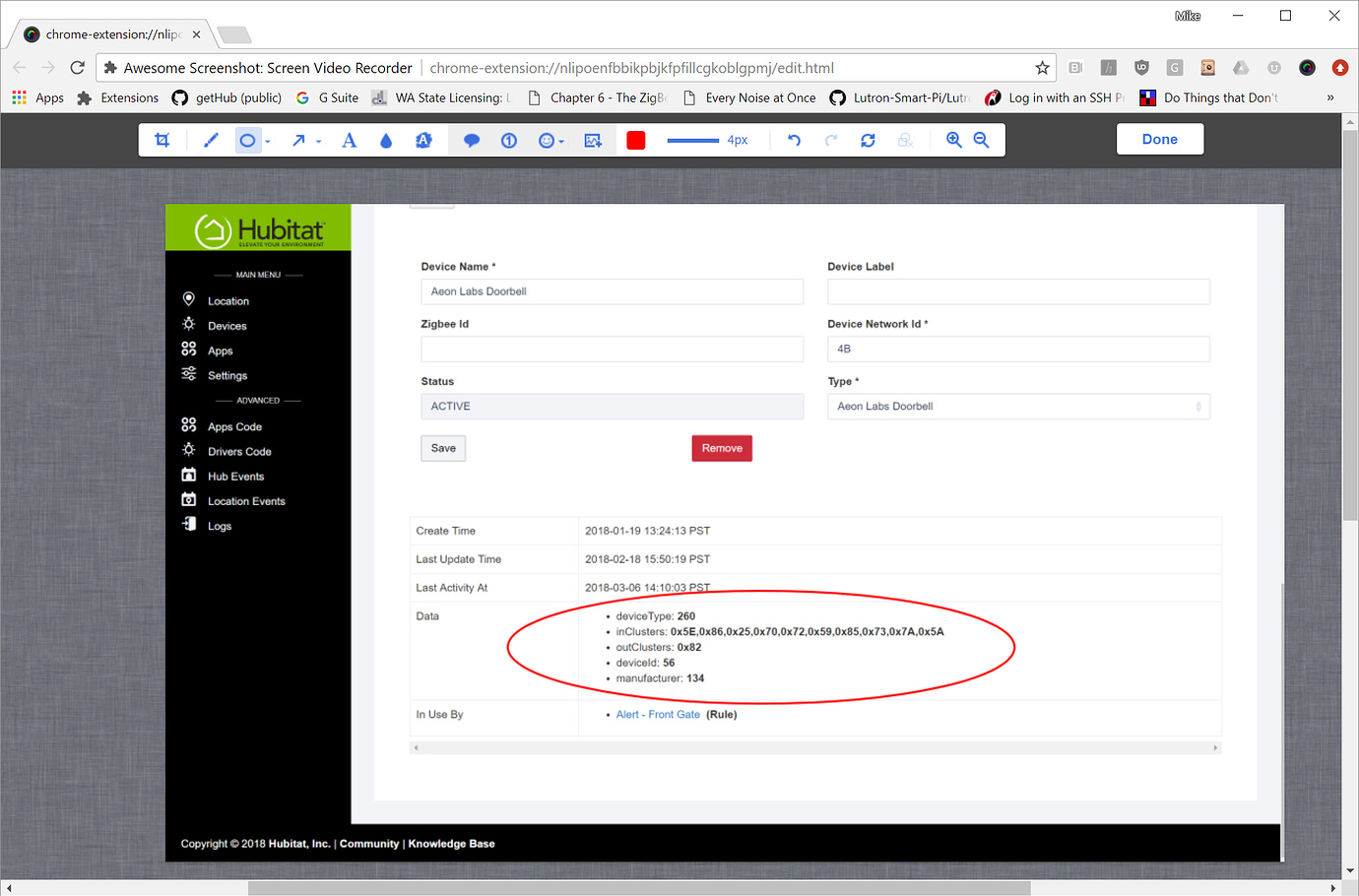Bookmark this page with the star
Image resolution: width=1359 pixels, height=896 pixels.
(x=1042, y=67)
